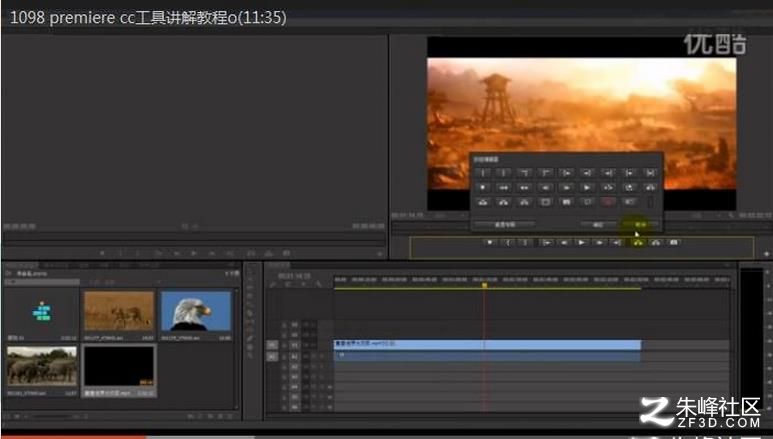The image size is (773, 439).
Task: Step forward one frame in Program Monitor bar
Action: point(599,242)
